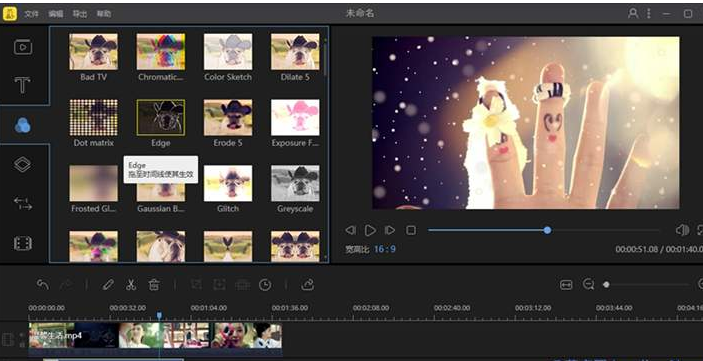Open the Transitions arrows sidebar icon
The height and width of the screenshot is (361, 703).
[x=23, y=204]
